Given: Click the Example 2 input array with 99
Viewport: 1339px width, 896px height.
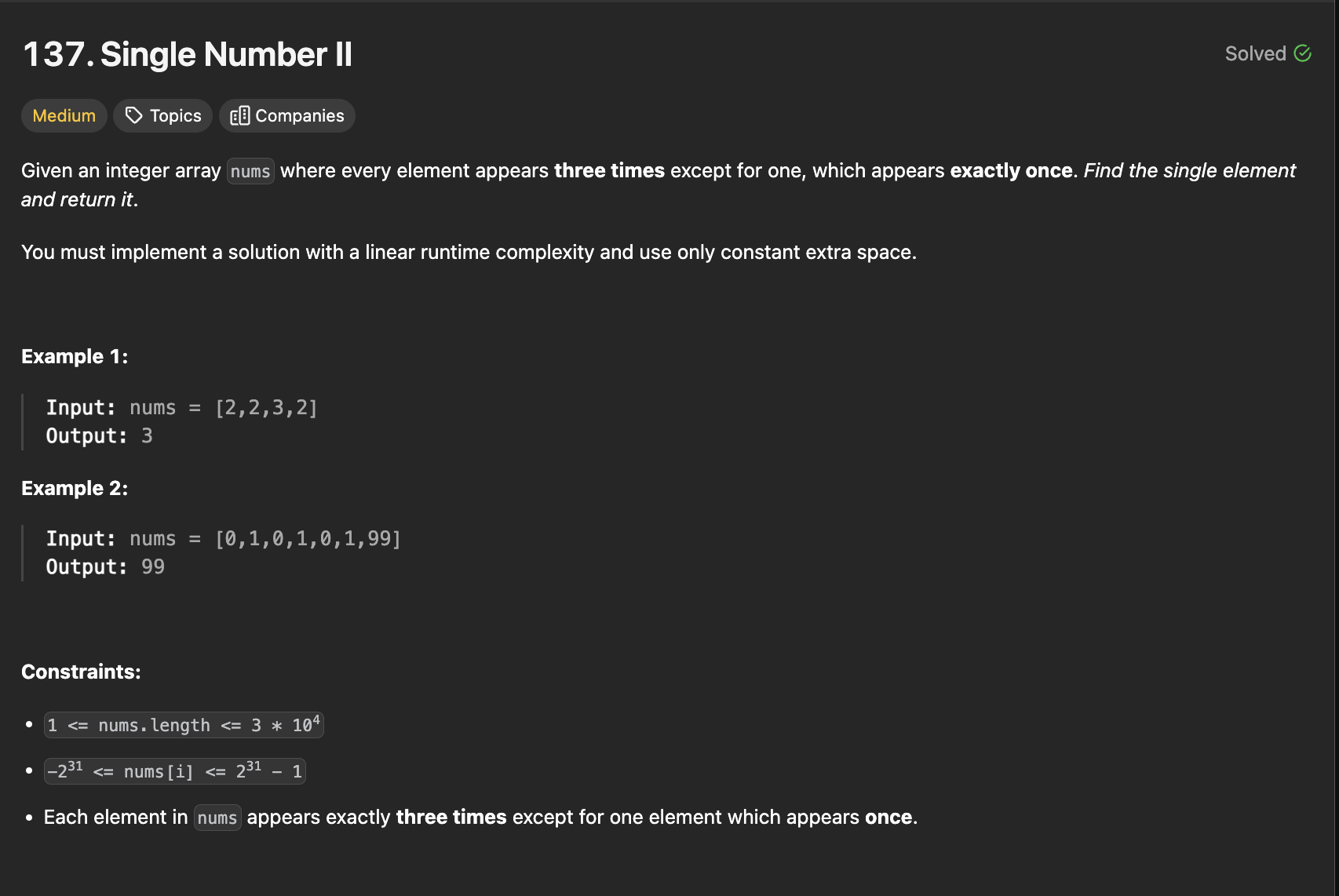Looking at the screenshot, I should click(308, 538).
